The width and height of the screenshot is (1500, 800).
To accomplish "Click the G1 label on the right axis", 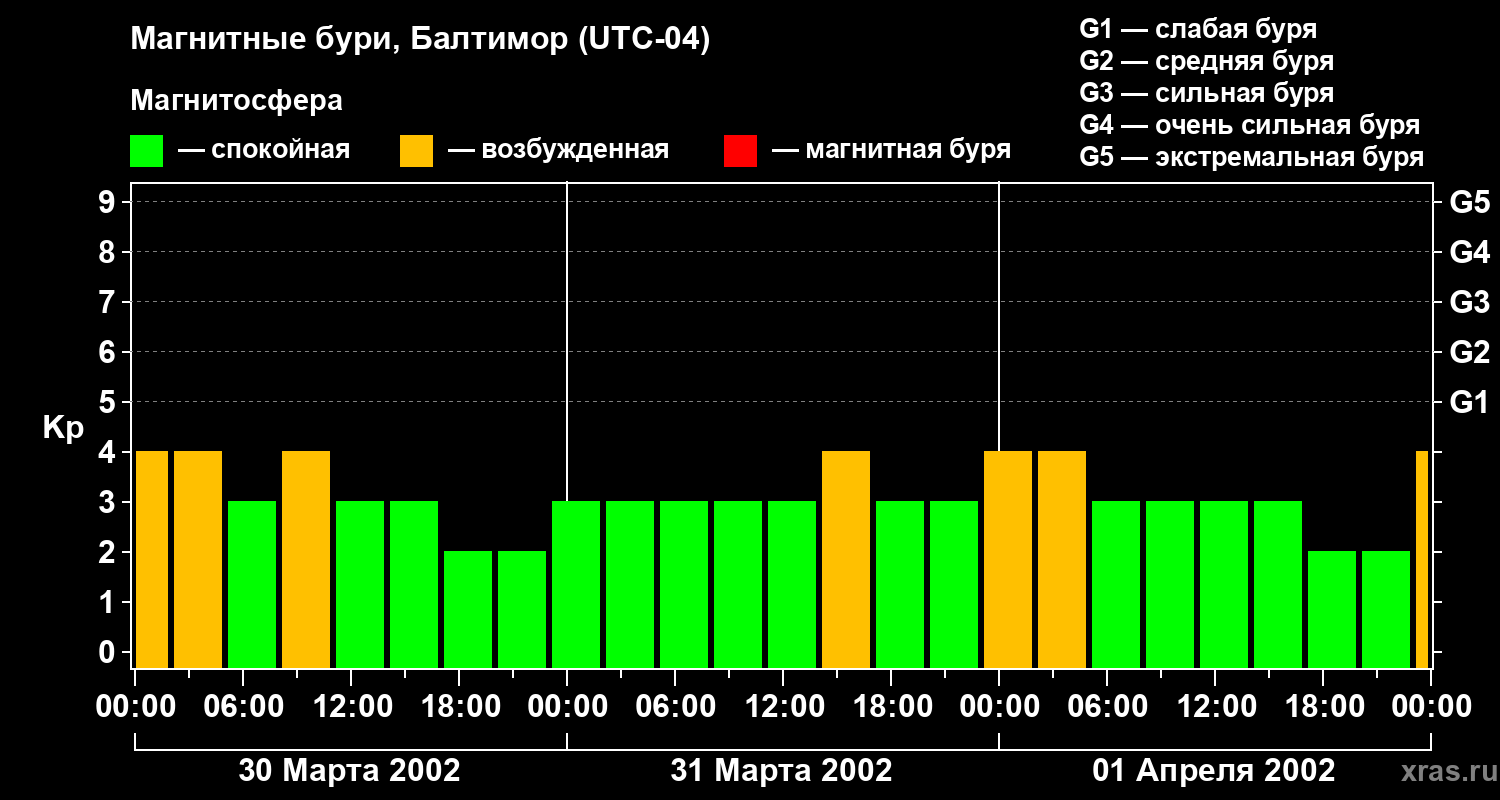I will (x=1469, y=402).
